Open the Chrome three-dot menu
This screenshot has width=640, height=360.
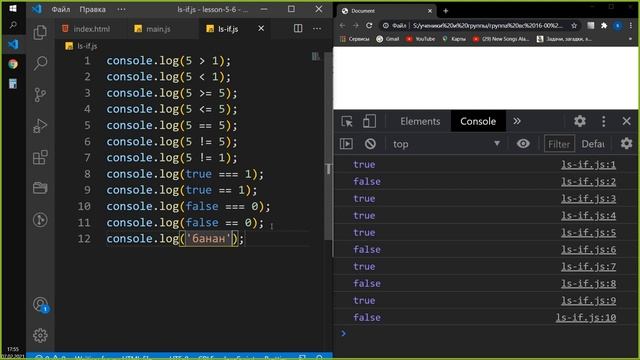tap(631, 26)
